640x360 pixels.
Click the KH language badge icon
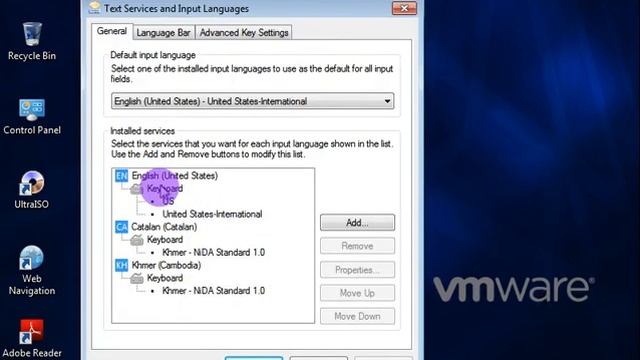click(x=122, y=265)
